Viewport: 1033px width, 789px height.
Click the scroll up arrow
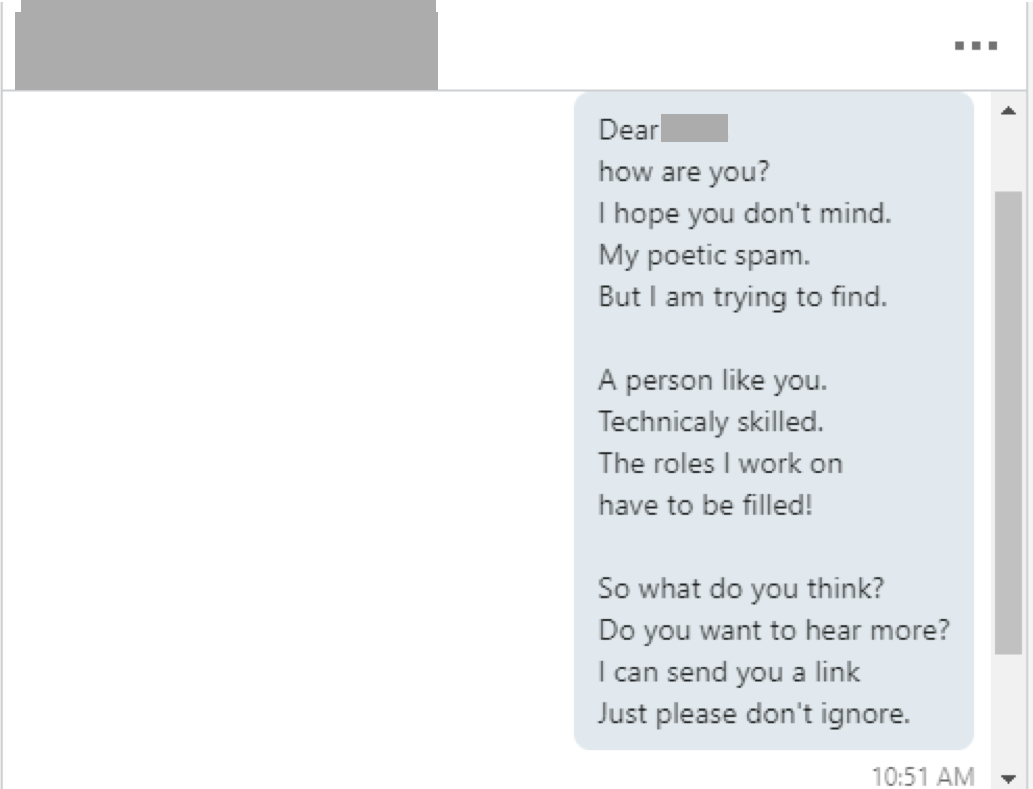pyautogui.click(x=1008, y=109)
